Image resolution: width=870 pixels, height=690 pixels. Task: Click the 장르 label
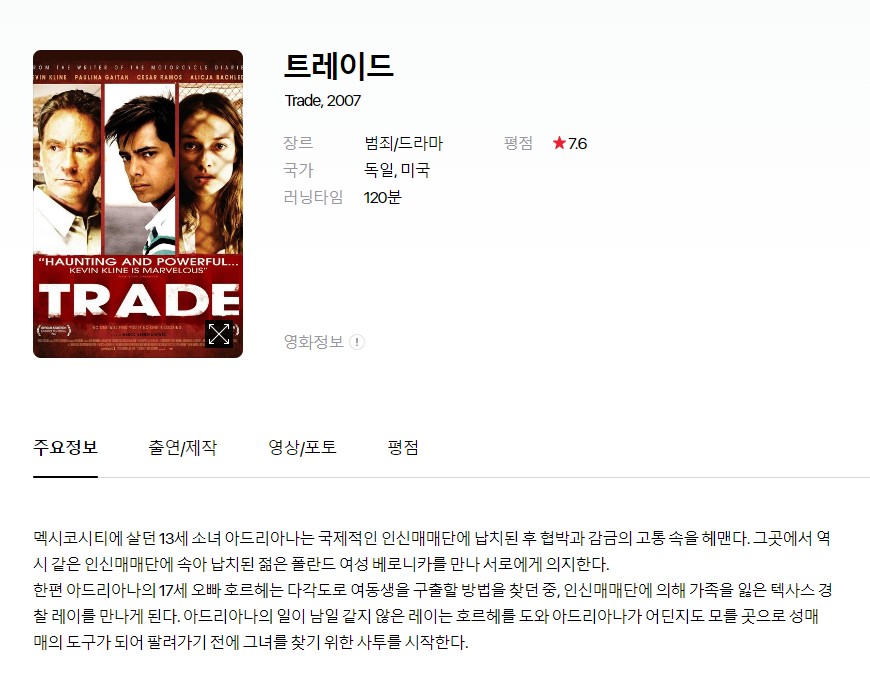point(299,143)
